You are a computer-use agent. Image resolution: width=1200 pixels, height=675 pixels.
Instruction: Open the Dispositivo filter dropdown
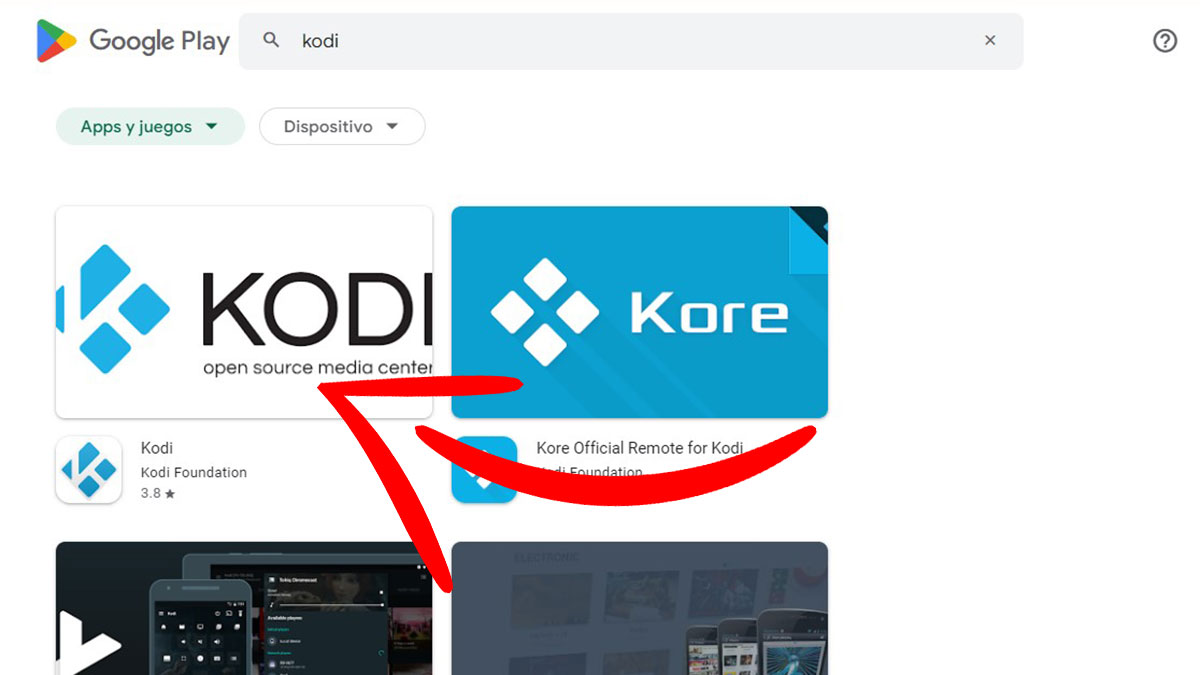tap(342, 126)
